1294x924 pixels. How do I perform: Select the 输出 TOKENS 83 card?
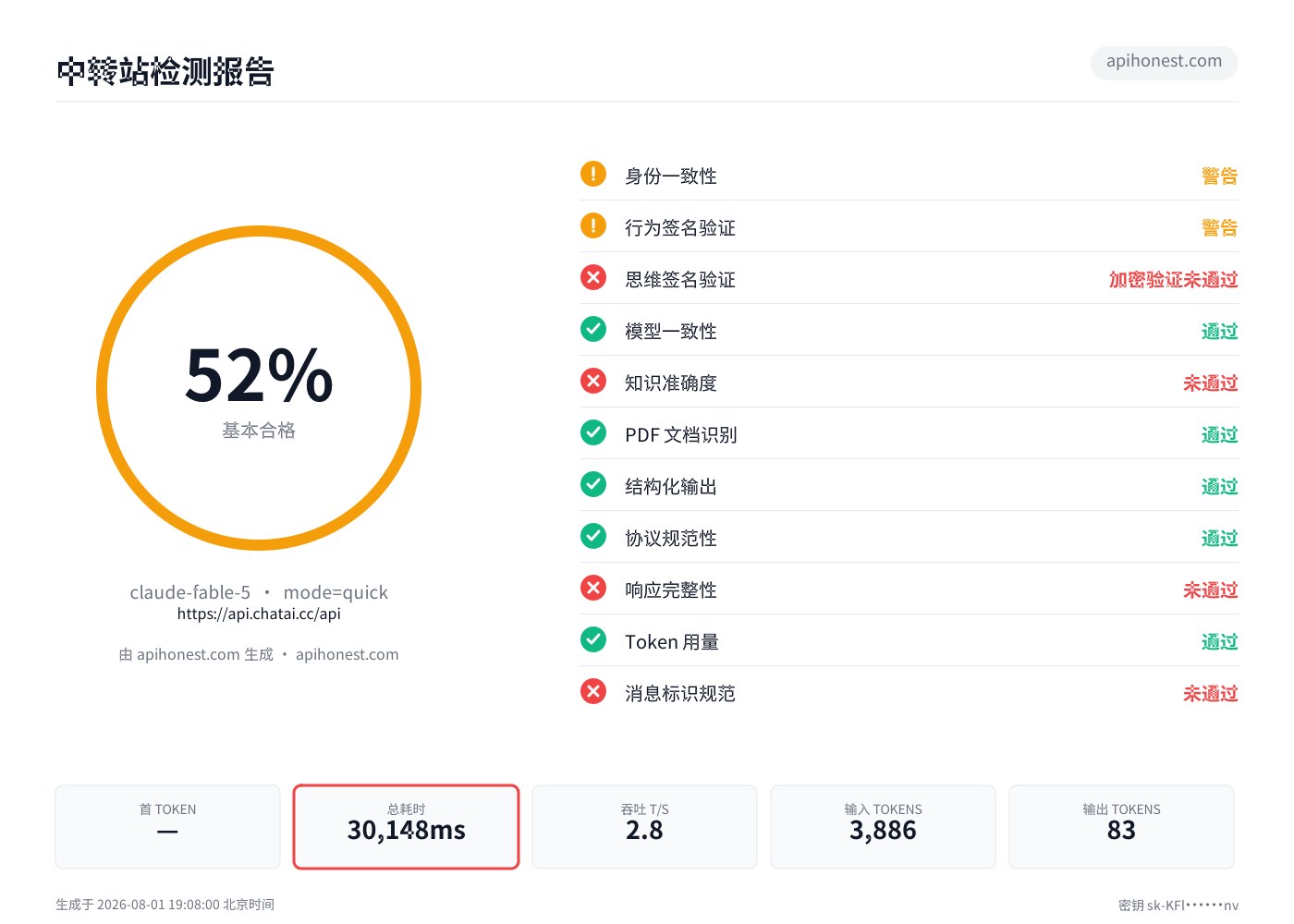1121,827
